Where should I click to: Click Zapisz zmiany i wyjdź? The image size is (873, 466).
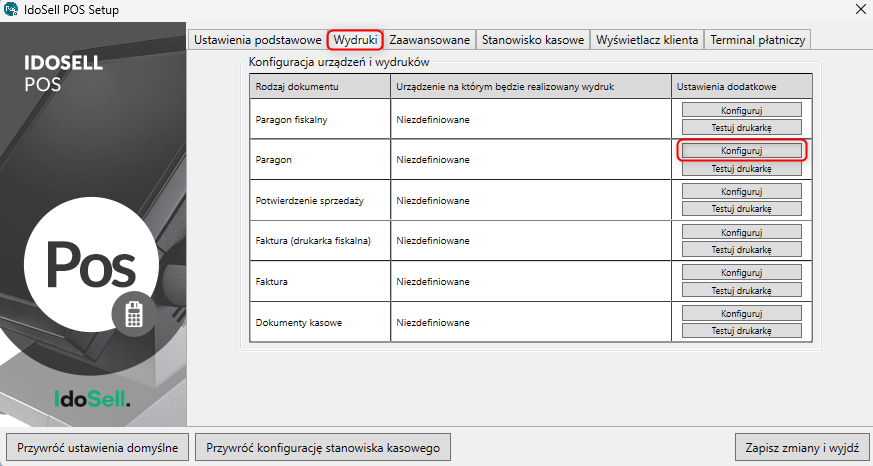(802, 448)
